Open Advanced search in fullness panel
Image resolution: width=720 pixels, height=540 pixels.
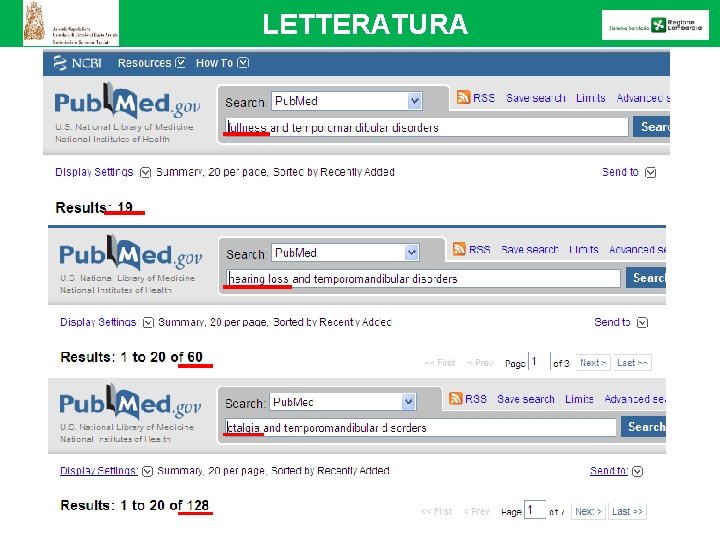point(643,98)
